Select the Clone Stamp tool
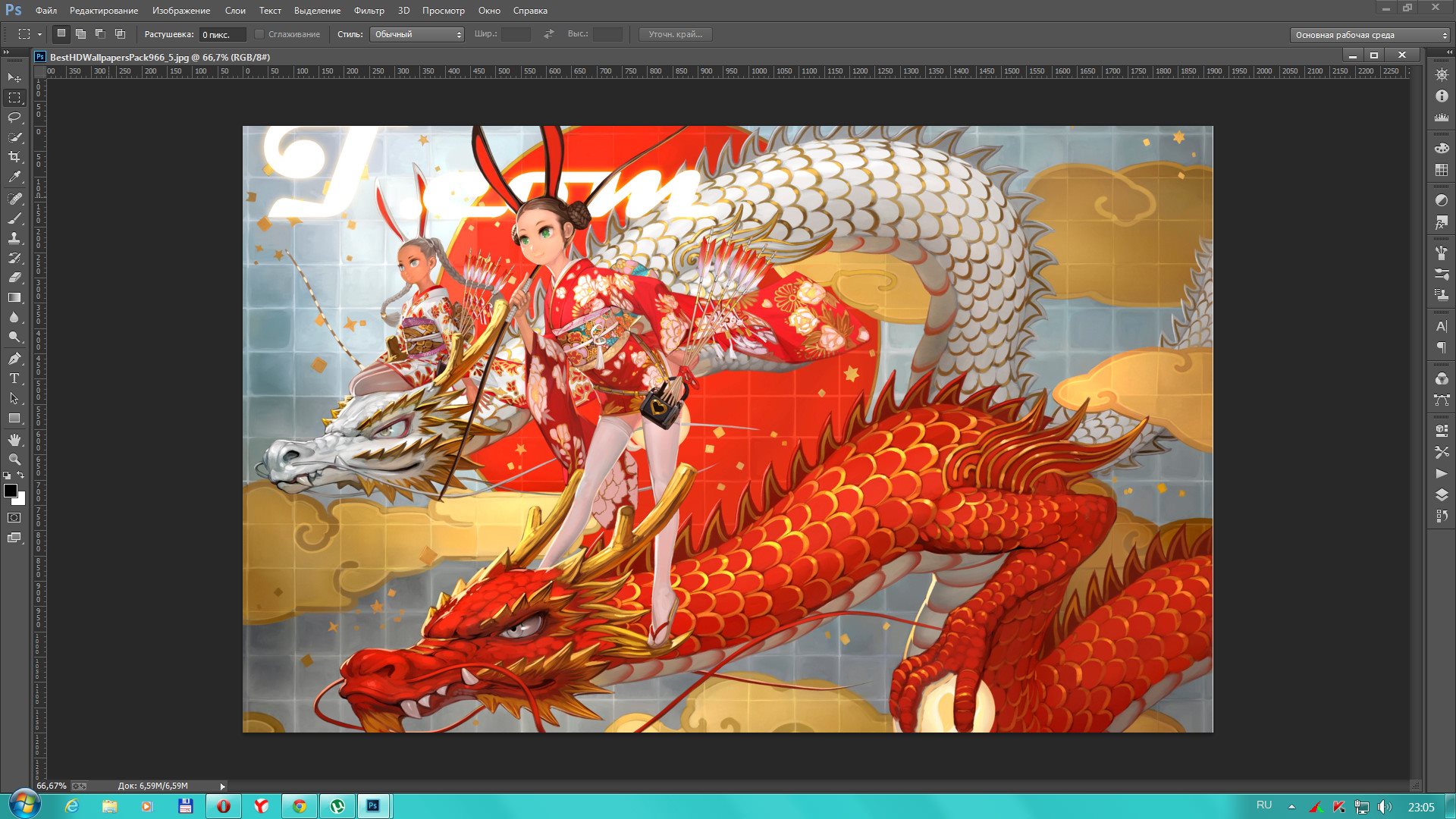Image resolution: width=1456 pixels, height=819 pixels. tap(14, 238)
